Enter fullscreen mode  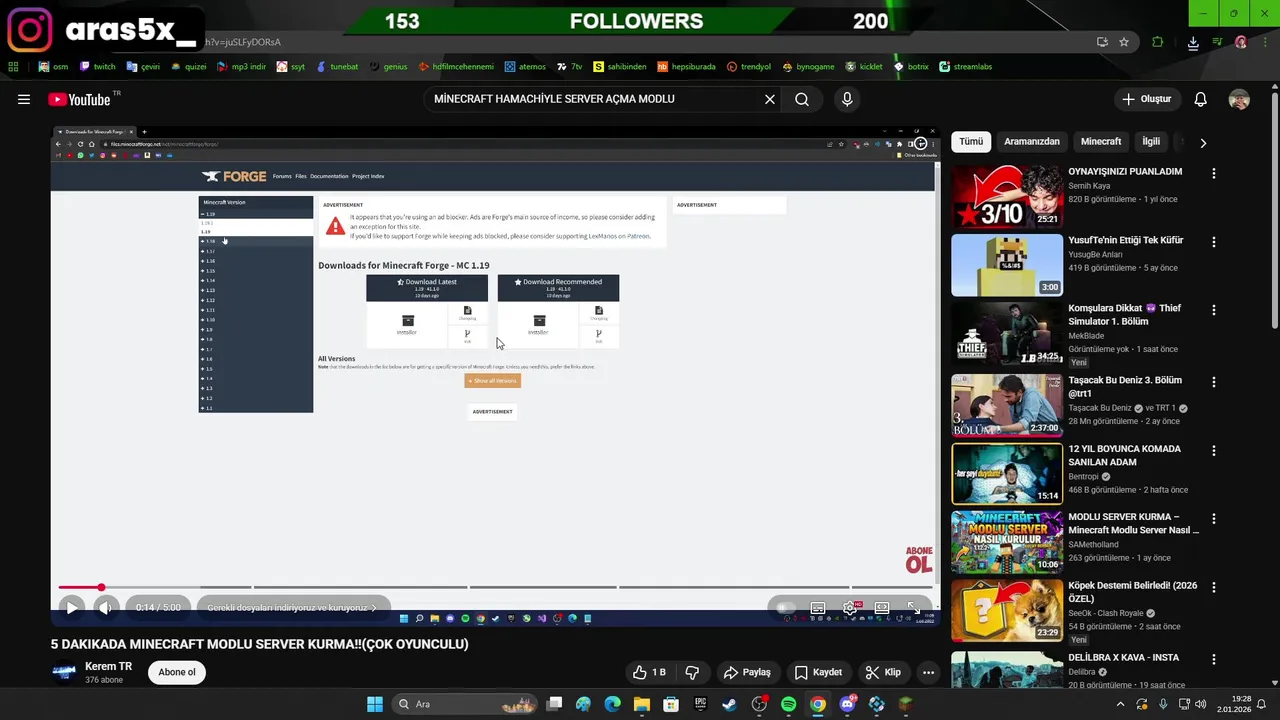(913, 607)
